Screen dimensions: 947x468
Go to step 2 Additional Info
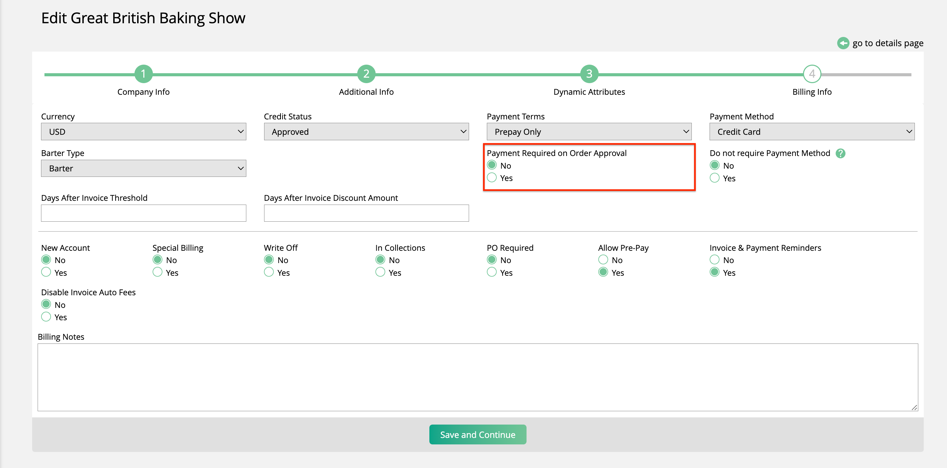point(366,74)
